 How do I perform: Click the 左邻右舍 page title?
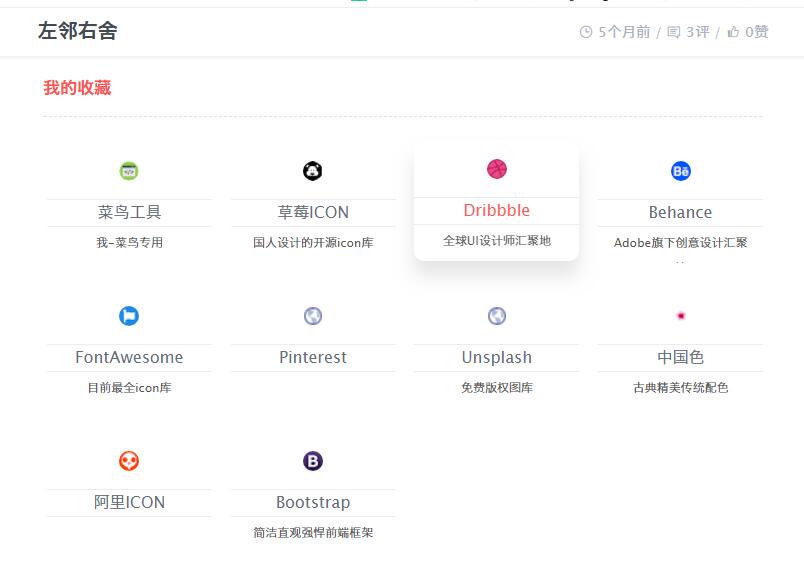point(78,31)
